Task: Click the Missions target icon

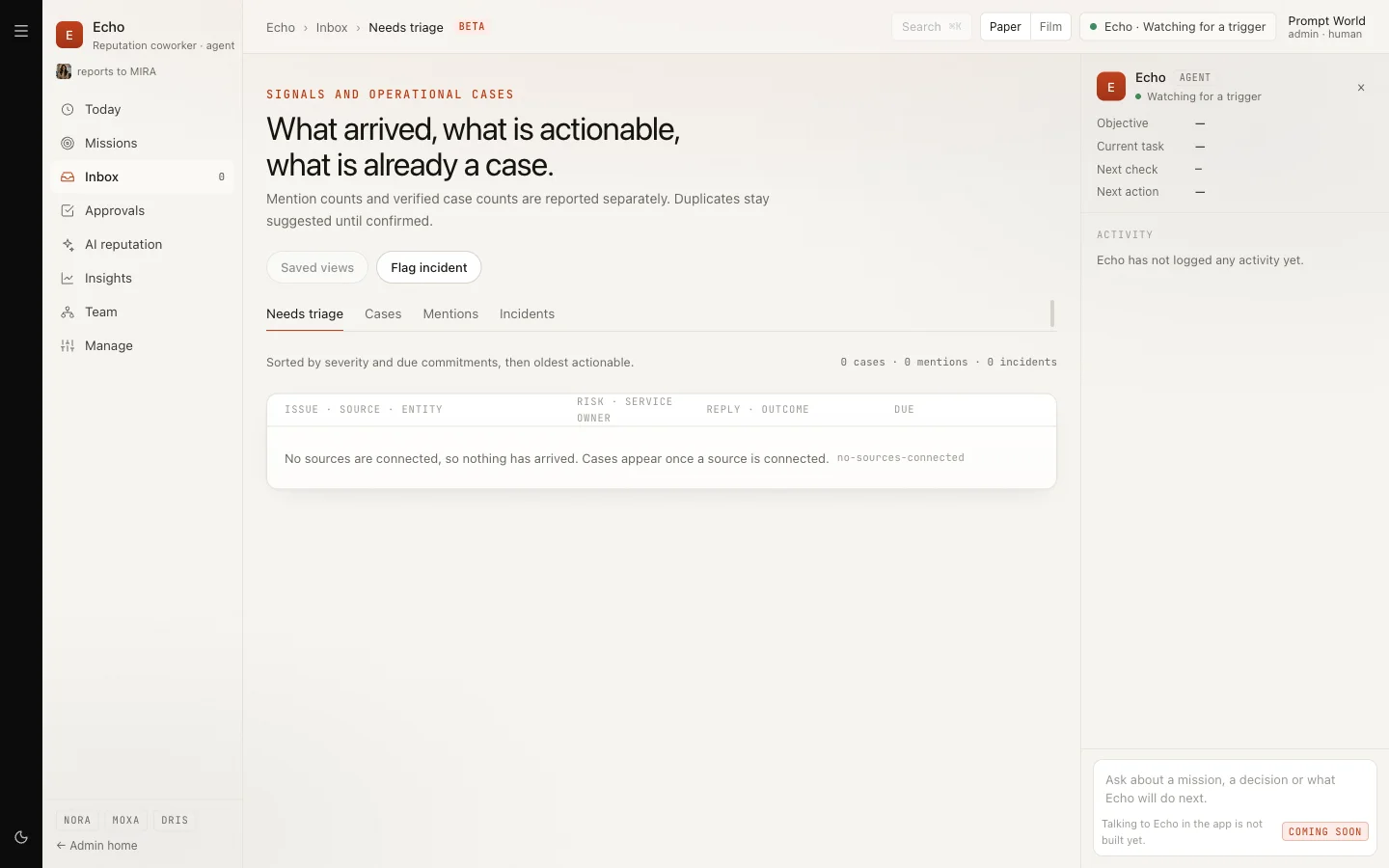Action: coord(68,144)
